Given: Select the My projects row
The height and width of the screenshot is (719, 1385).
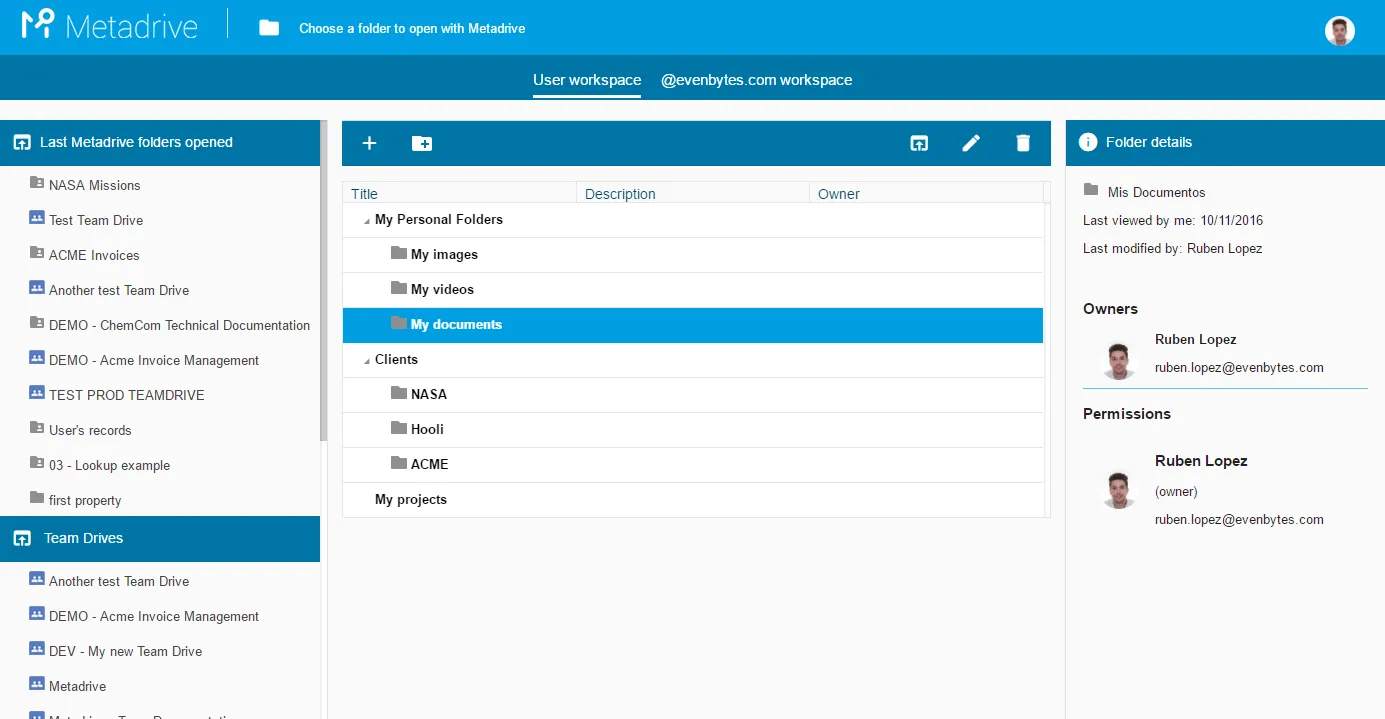Looking at the screenshot, I should pyautogui.click(x=693, y=500).
